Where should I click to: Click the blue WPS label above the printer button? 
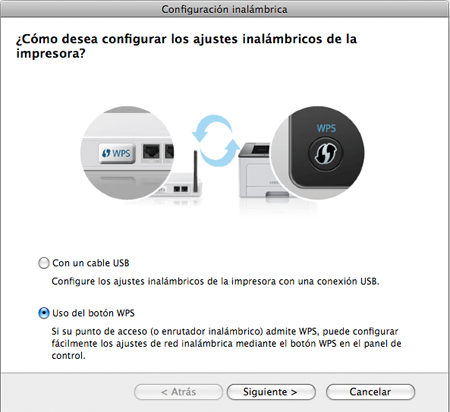(x=326, y=128)
